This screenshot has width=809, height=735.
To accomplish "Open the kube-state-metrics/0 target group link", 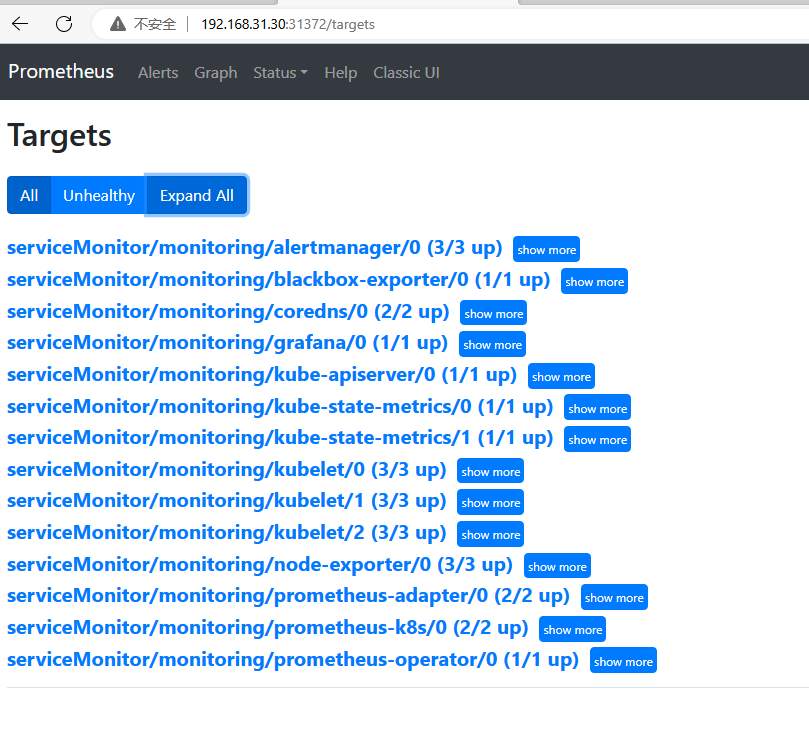I will pos(280,406).
